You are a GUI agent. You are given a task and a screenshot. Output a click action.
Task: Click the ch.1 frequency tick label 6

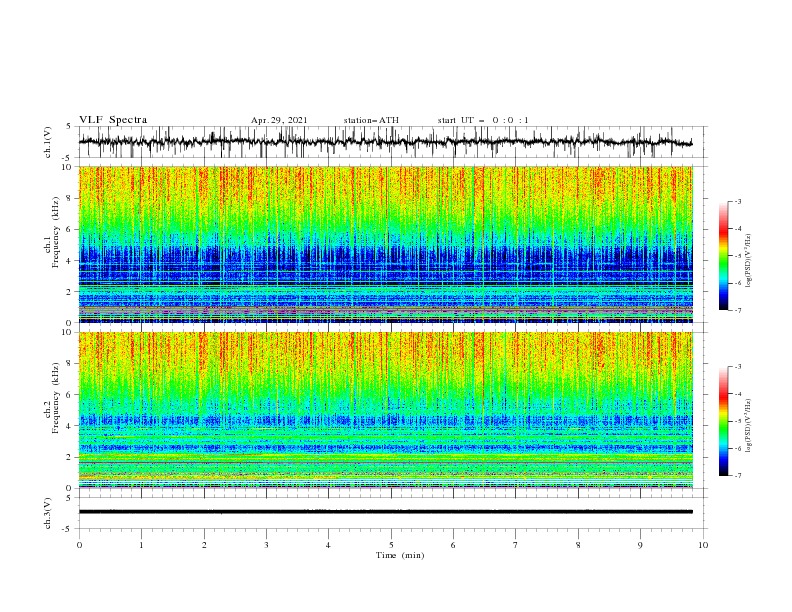coord(69,229)
